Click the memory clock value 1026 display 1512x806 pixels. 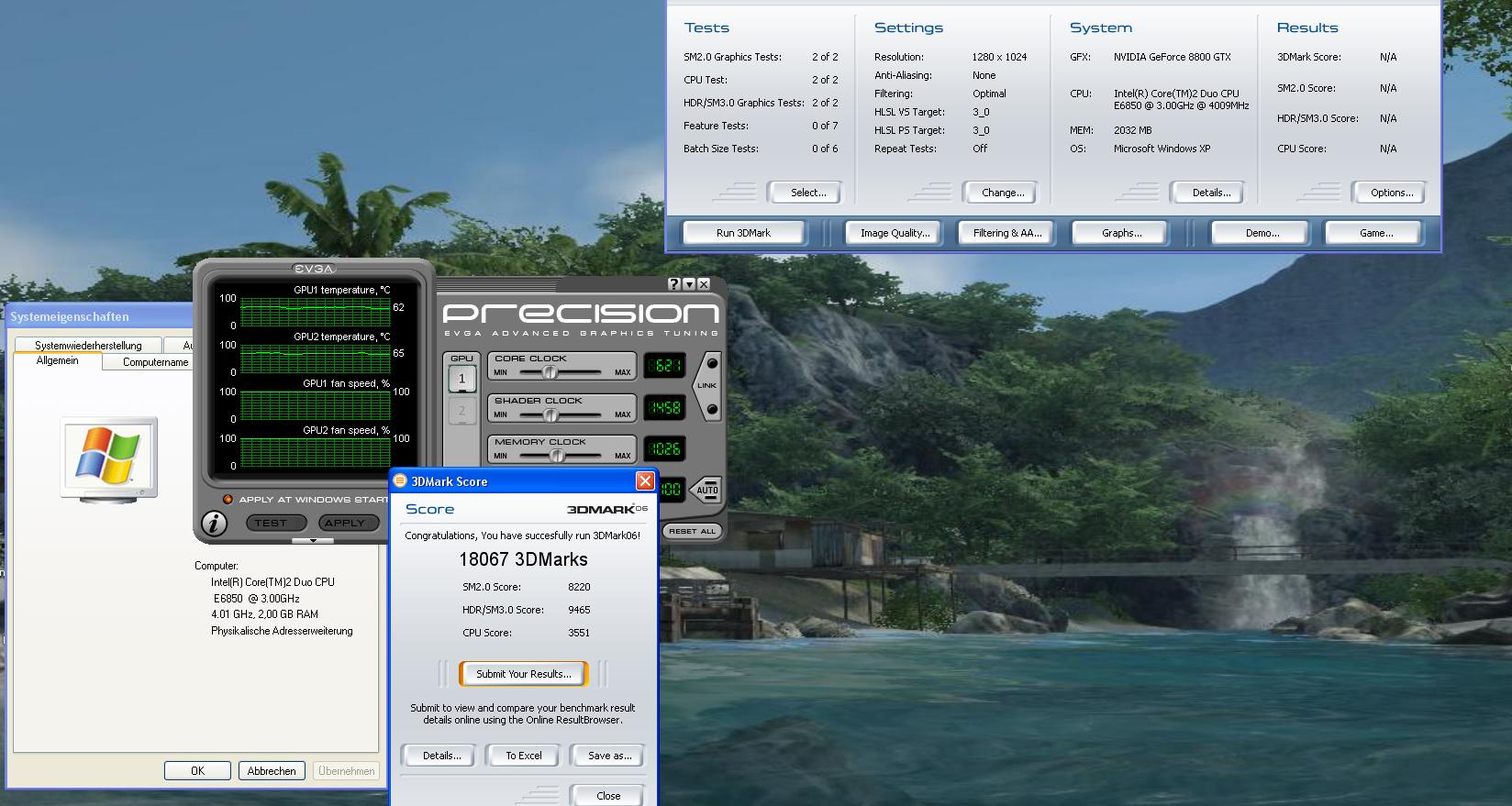tap(664, 448)
